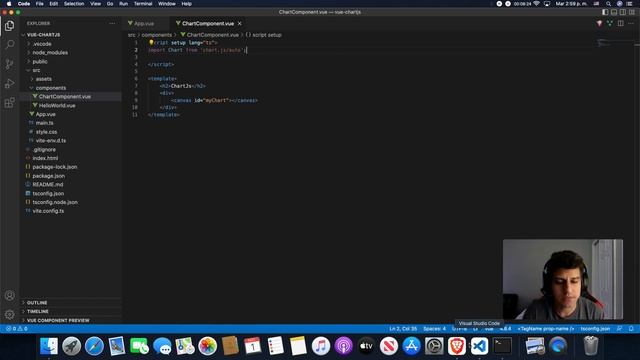Open the Selection menu
The height and width of the screenshot is (360, 640).
click(74, 4)
